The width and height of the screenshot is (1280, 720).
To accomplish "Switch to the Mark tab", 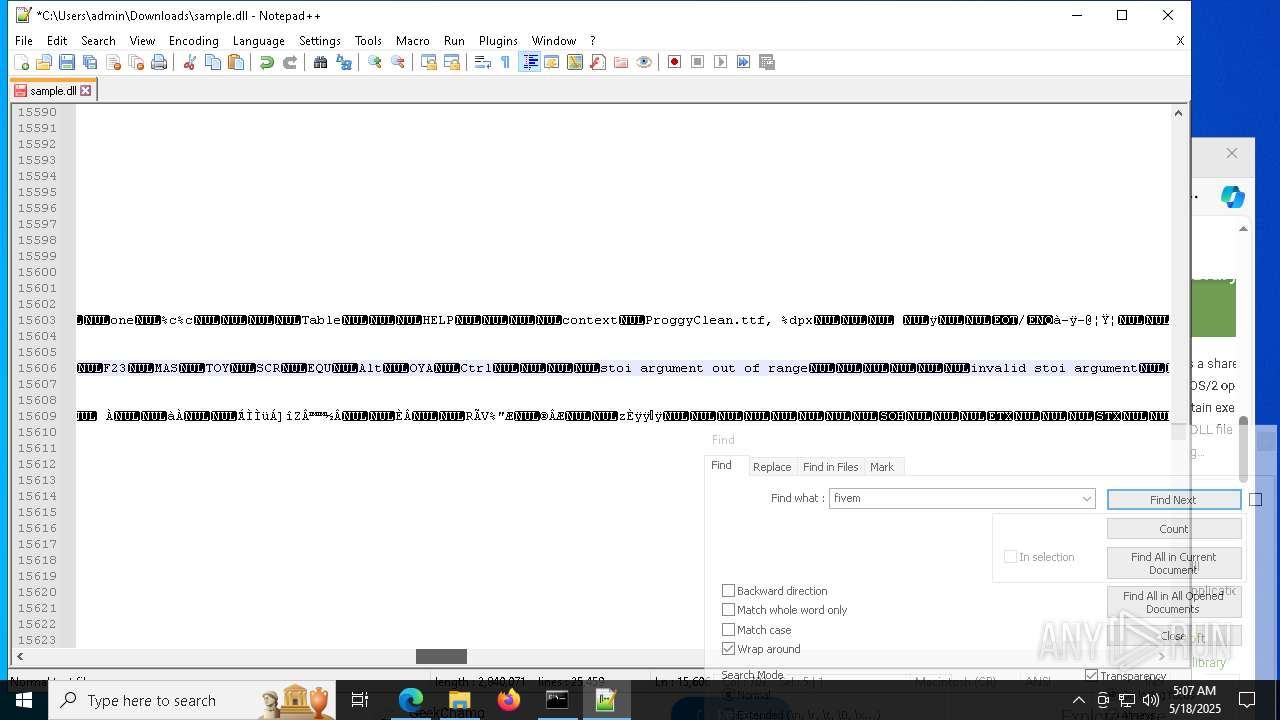I will pyautogui.click(x=882, y=467).
